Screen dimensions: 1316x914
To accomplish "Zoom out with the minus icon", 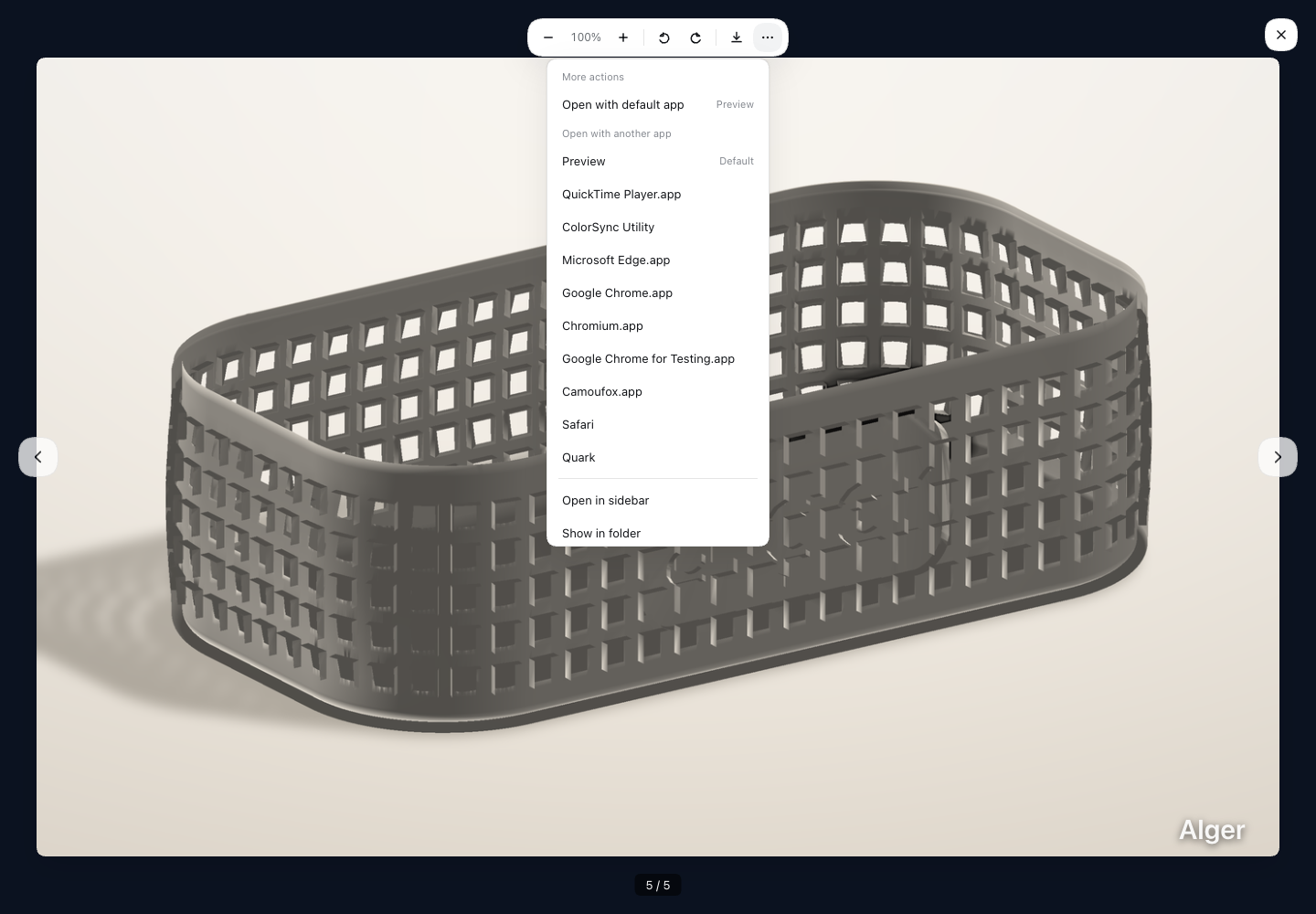I will [548, 37].
